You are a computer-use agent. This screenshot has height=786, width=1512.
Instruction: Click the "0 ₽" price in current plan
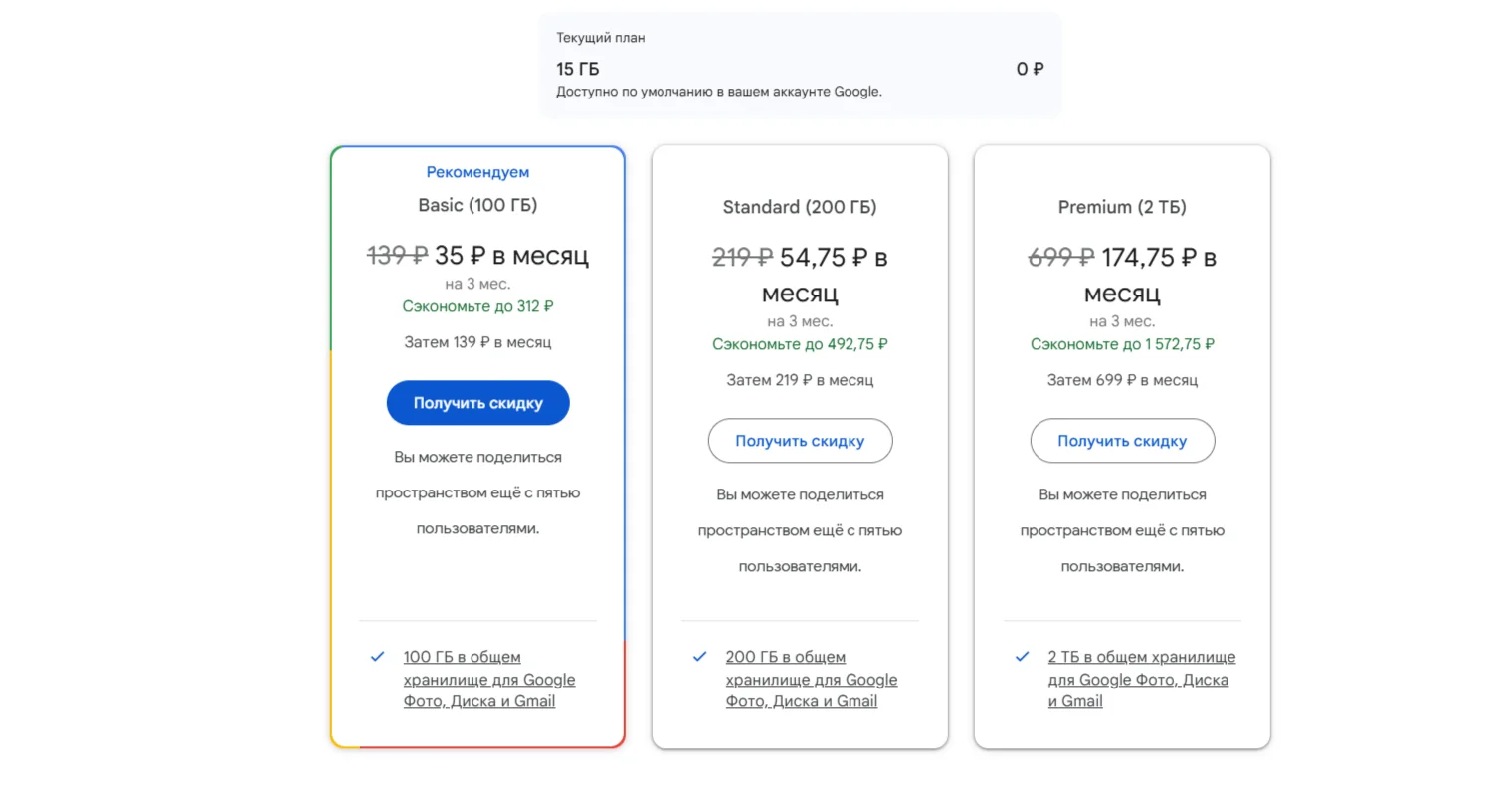tap(1030, 69)
